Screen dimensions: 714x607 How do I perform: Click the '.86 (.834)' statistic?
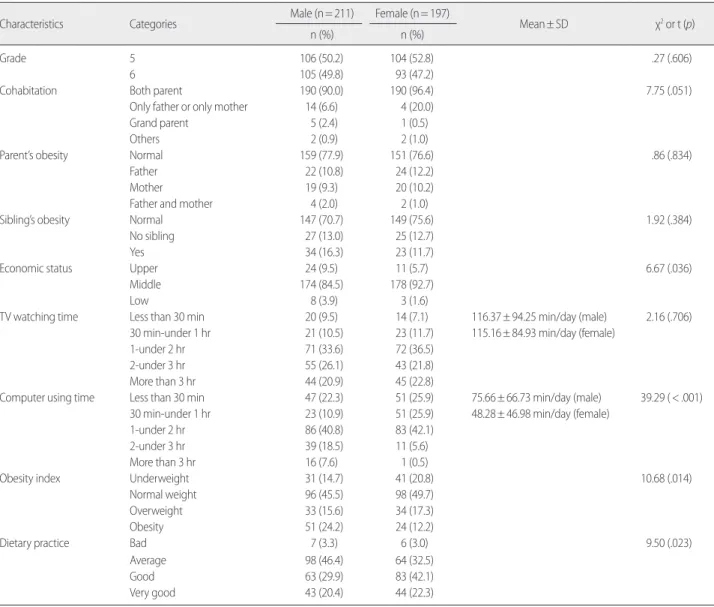click(672, 155)
